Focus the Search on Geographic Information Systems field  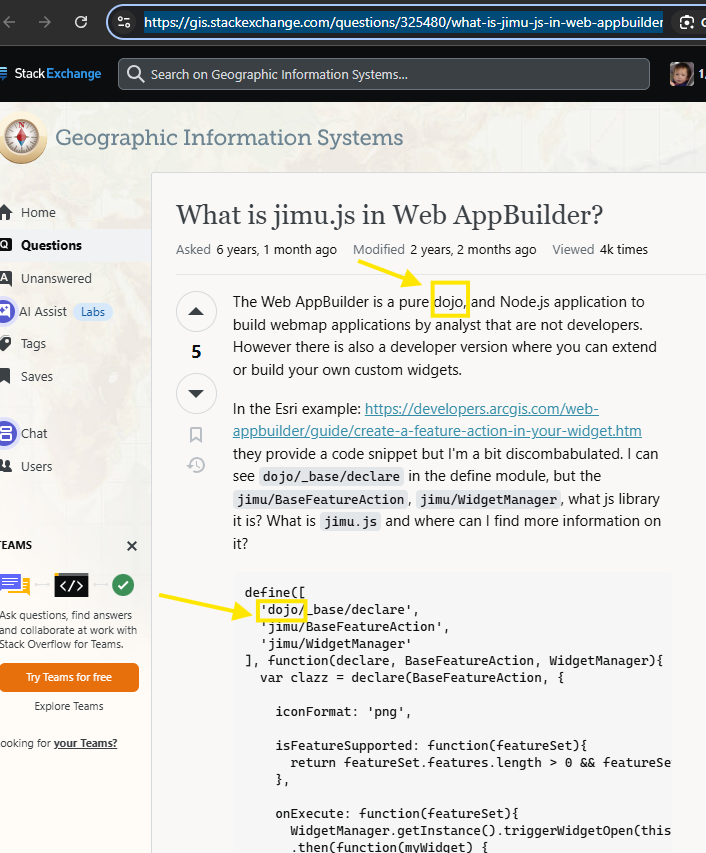384,74
